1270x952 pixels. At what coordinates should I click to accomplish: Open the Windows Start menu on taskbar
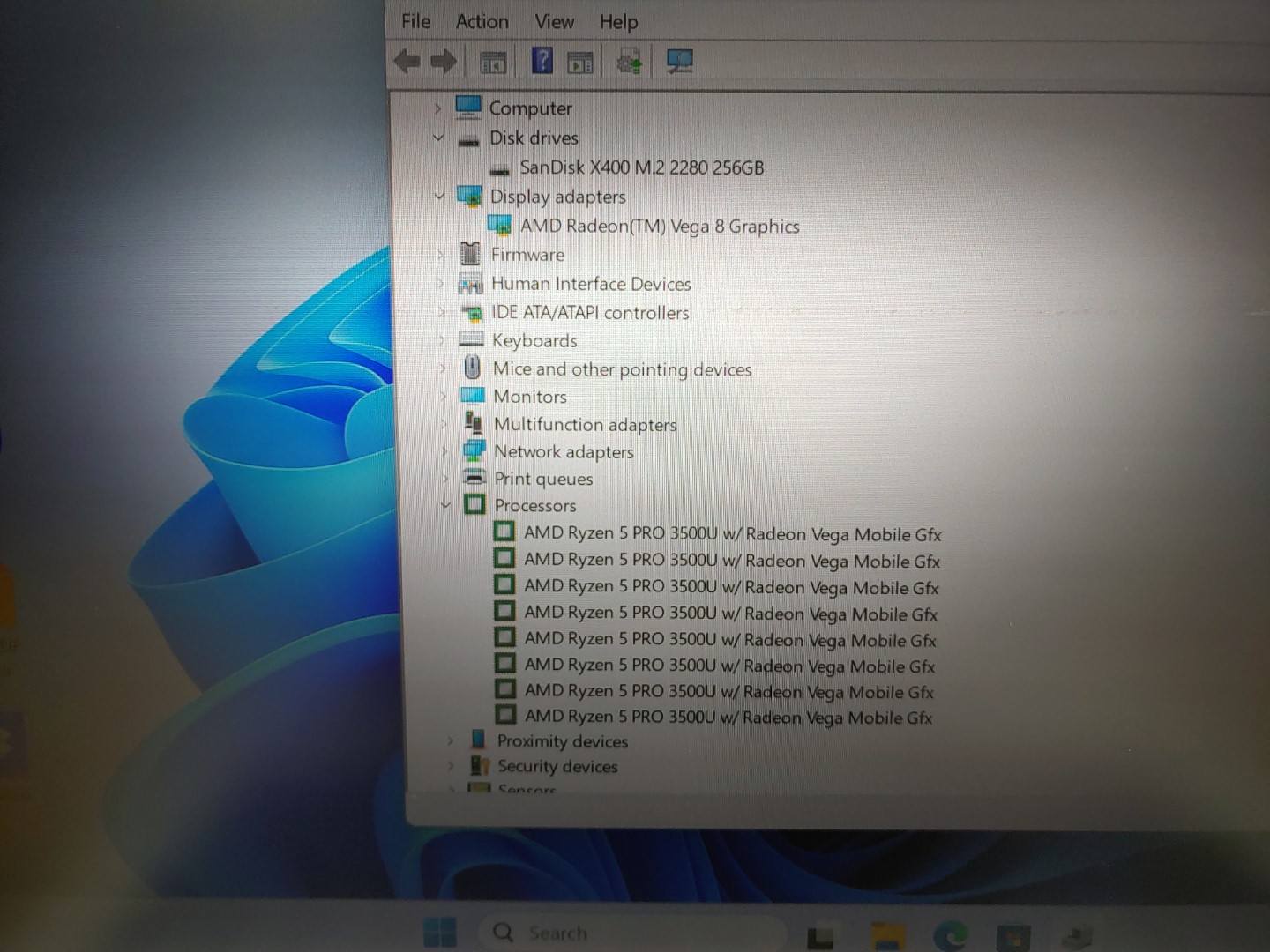point(440,933)
